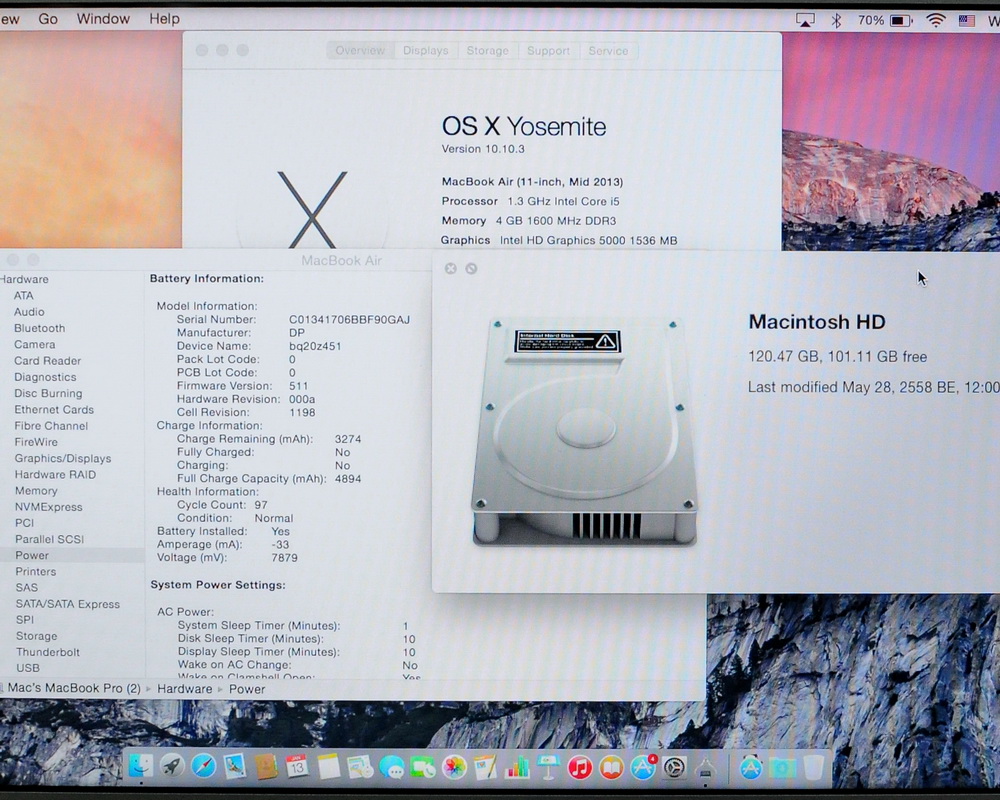Open Maps icon in Dock
1000x800 pixels.
tap(360, 766)
